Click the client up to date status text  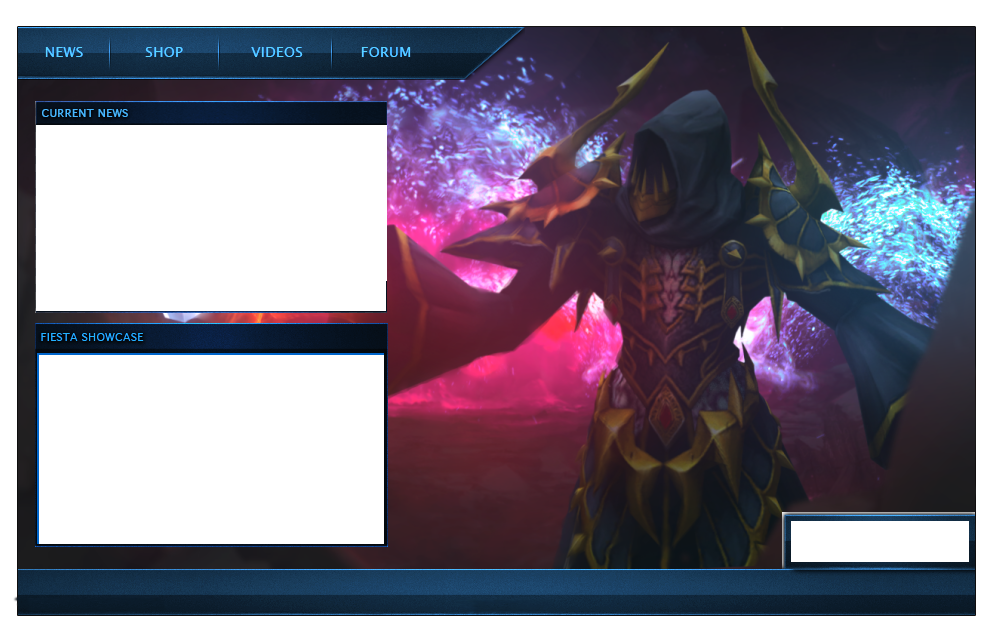click(x=80, y=616)
